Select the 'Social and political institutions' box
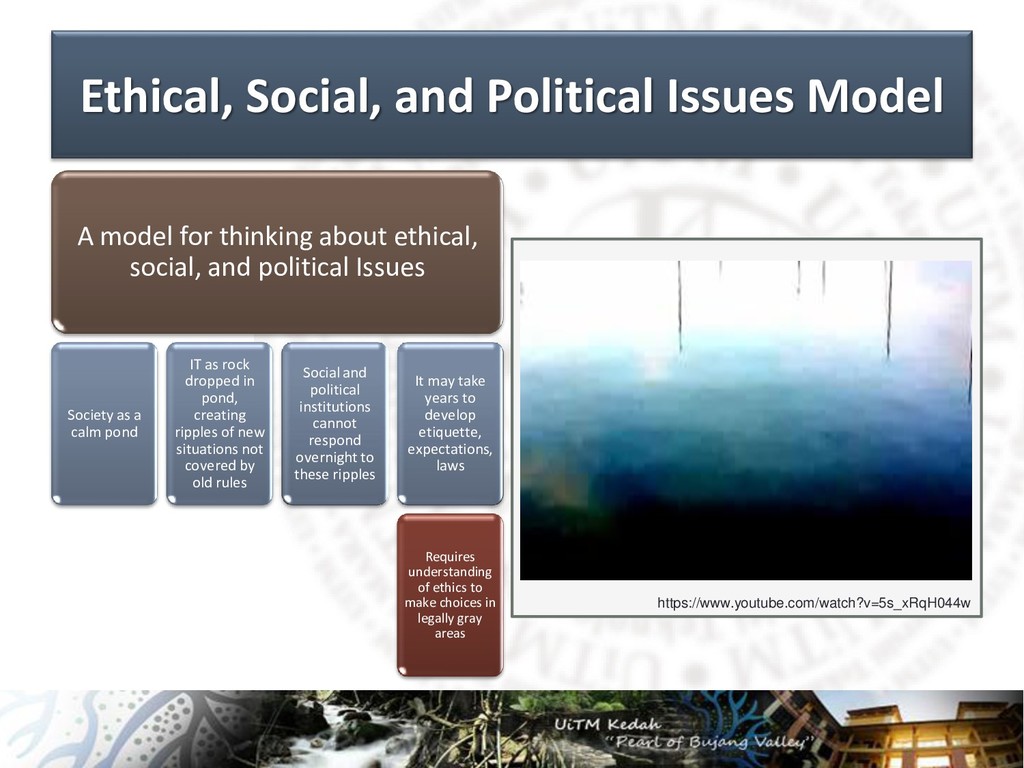Screen dimensions: 1024x768 click(x=334, y=424)
